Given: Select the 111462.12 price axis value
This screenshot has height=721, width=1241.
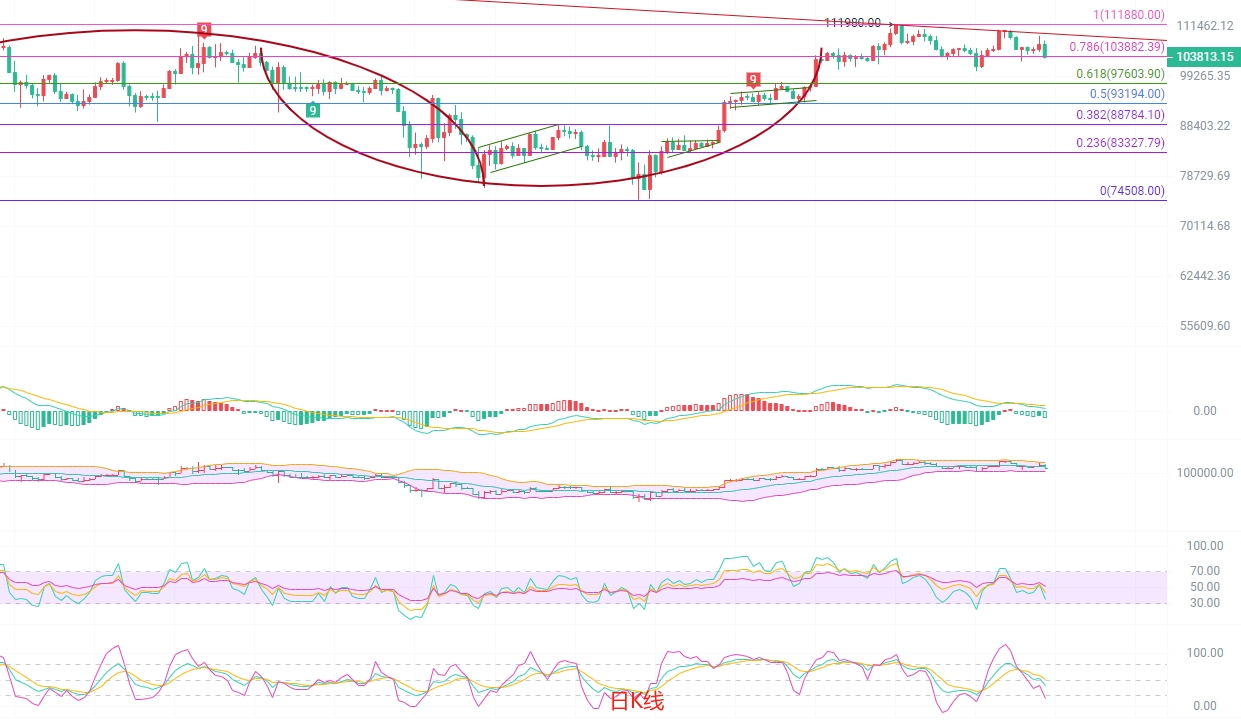Looking at the screenshot, I should click(1205, 25).
